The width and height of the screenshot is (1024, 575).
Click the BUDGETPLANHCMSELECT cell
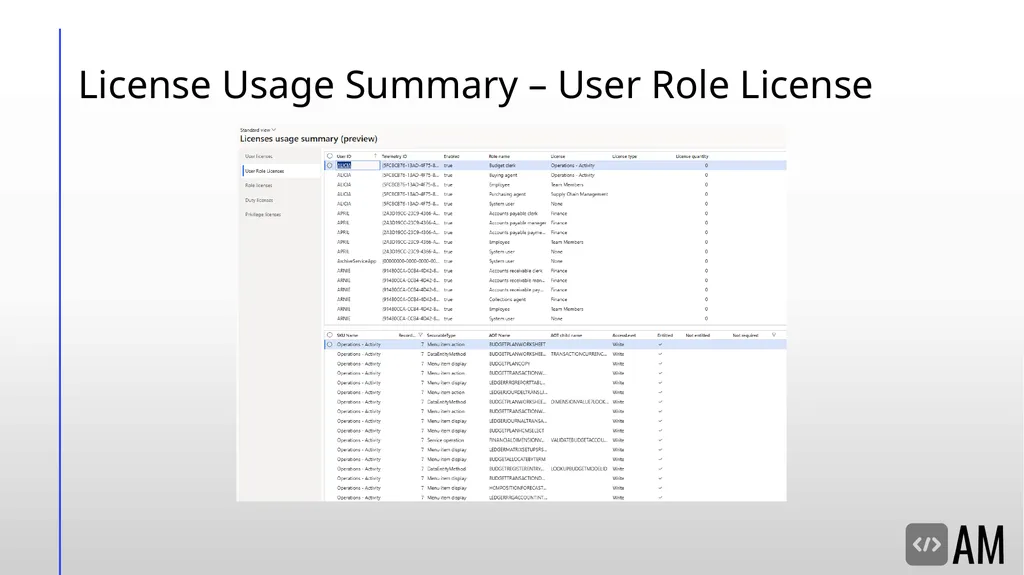click(516, 431)
